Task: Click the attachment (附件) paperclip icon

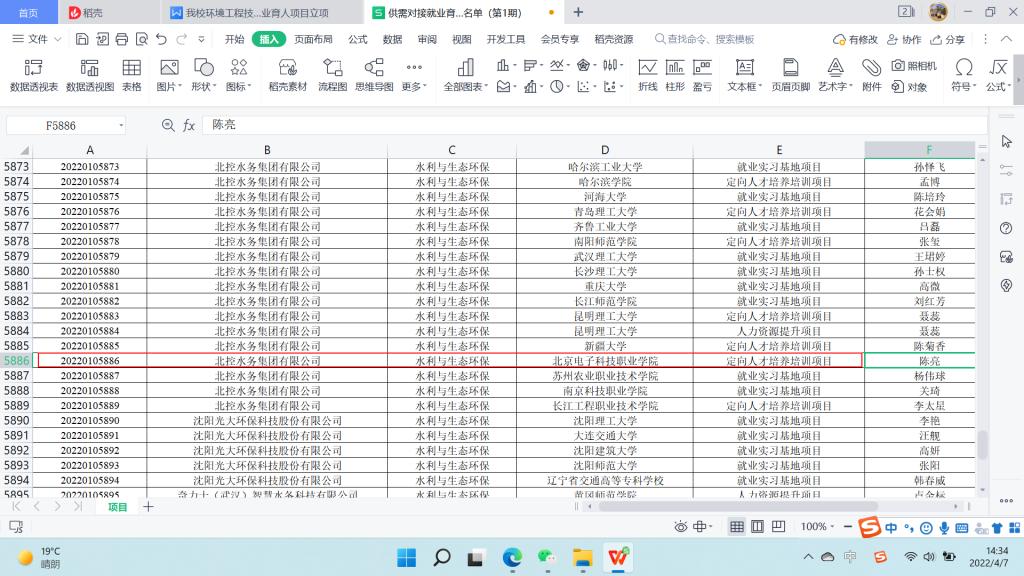Action: (x=872, y=75)
